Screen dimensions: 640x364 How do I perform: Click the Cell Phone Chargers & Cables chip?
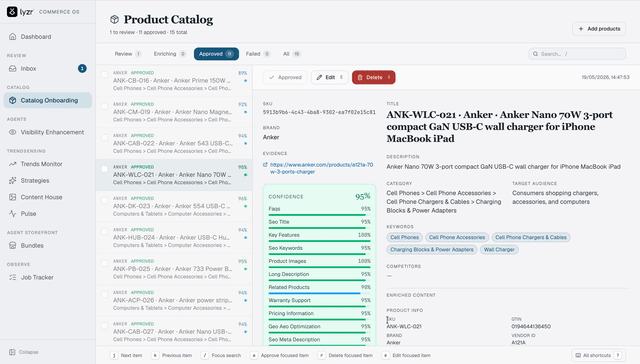point(531,237)
